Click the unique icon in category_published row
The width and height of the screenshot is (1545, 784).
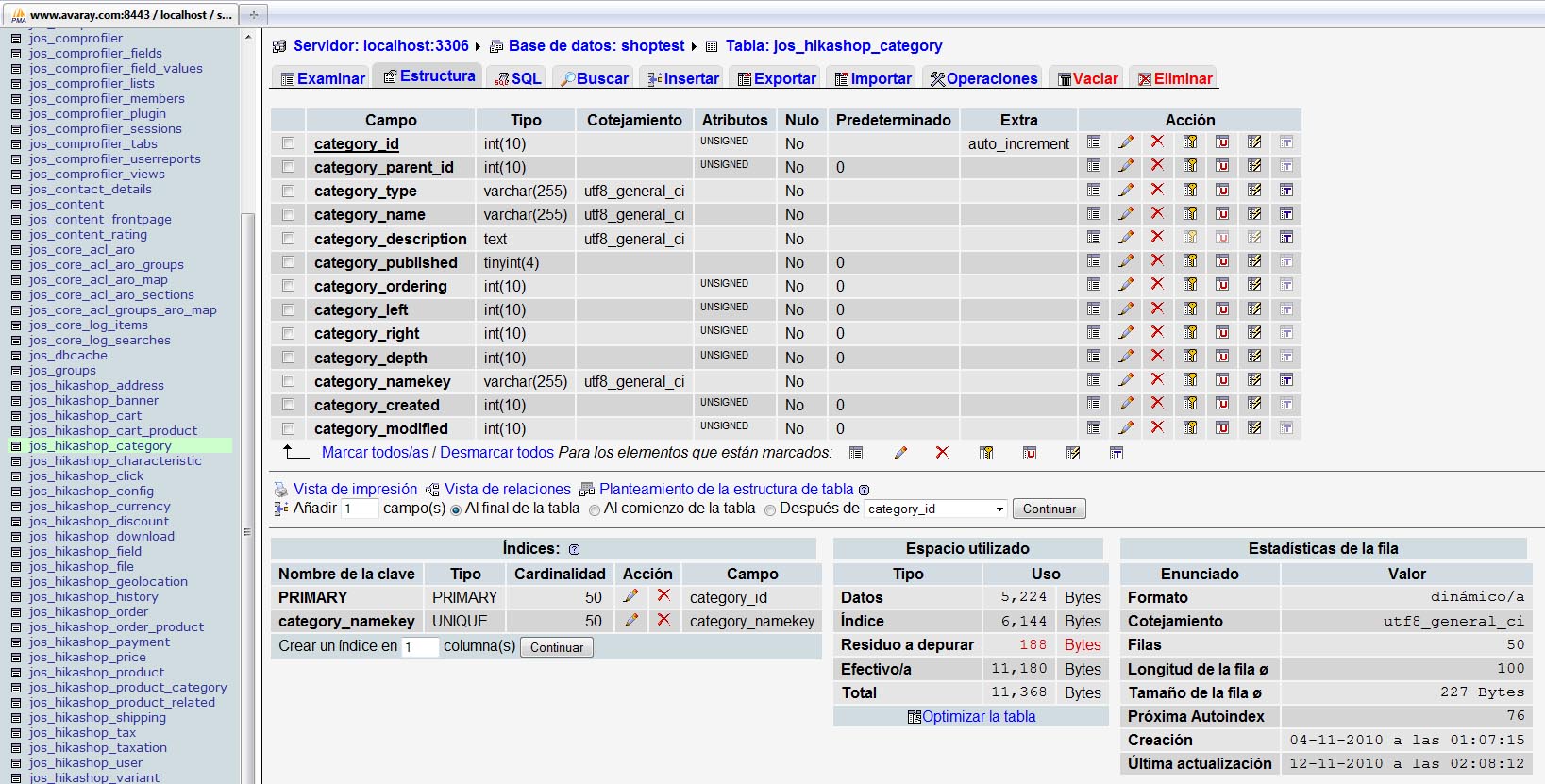pos(1222,261)
